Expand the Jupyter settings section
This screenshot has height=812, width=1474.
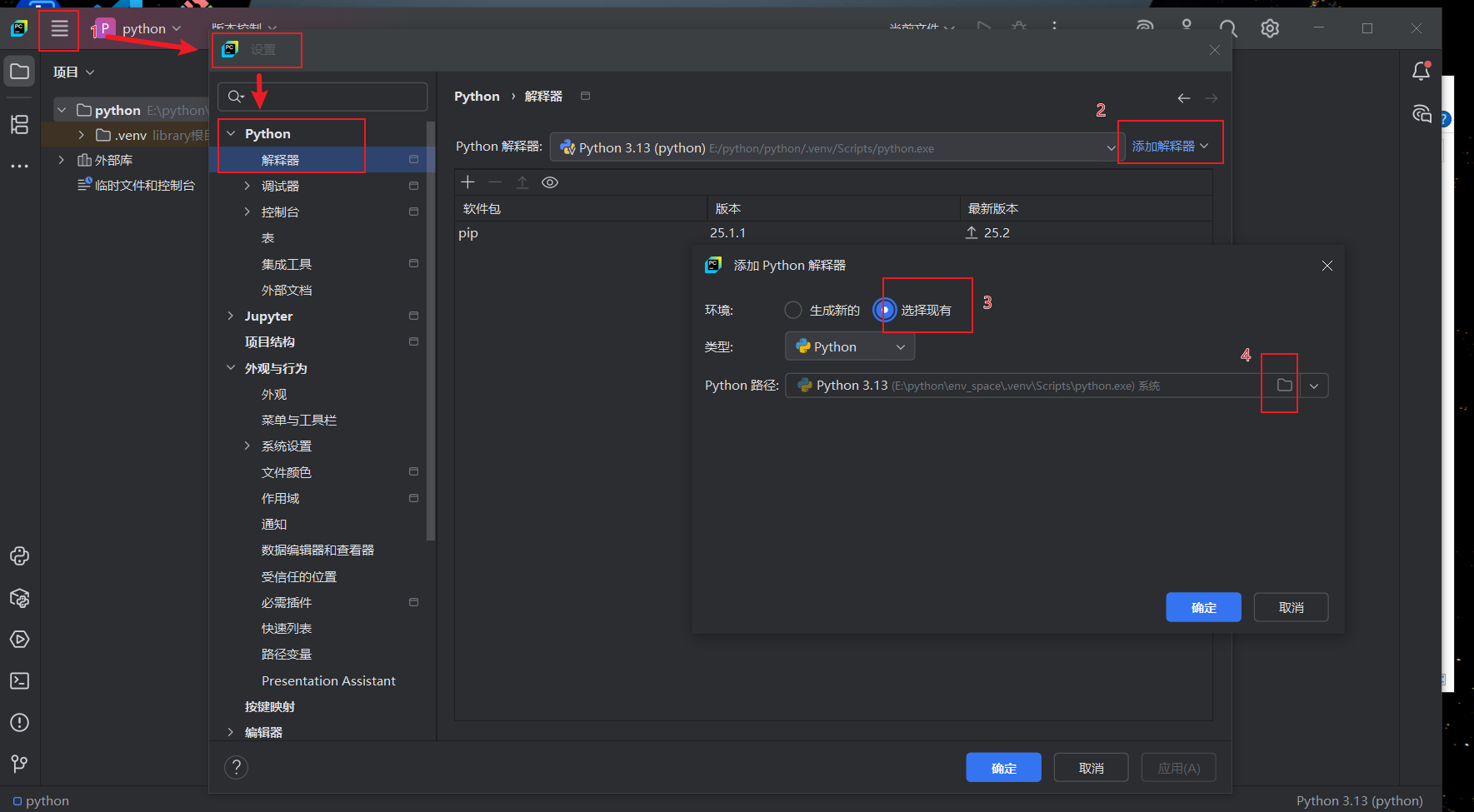pyautogui.click(x=231, y=316)
